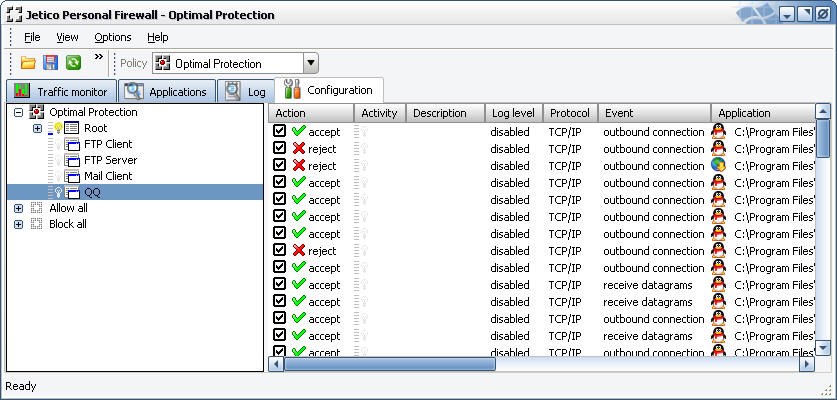The image size is (837, 400).
Task: Select the Configuration tab
Action: [328, 90]
